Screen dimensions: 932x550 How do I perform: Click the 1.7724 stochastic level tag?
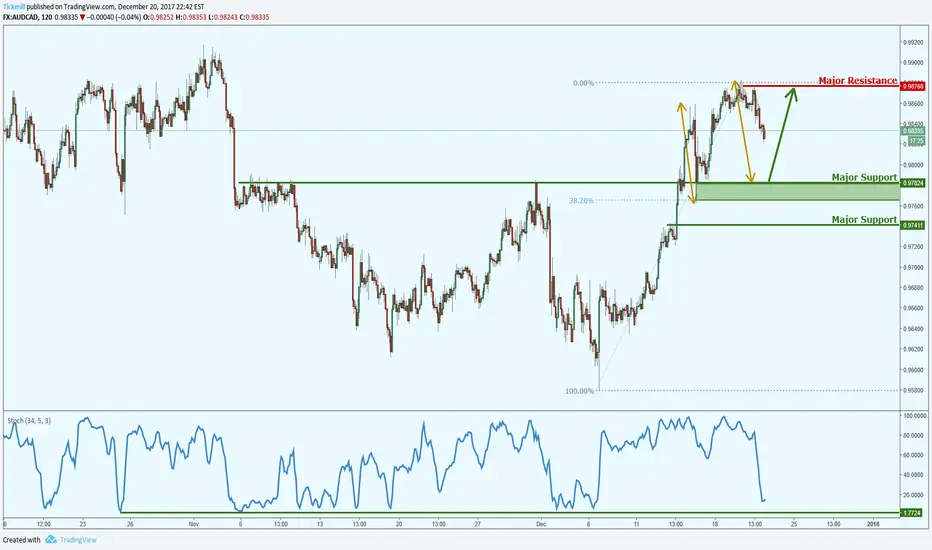coord(912,513)
